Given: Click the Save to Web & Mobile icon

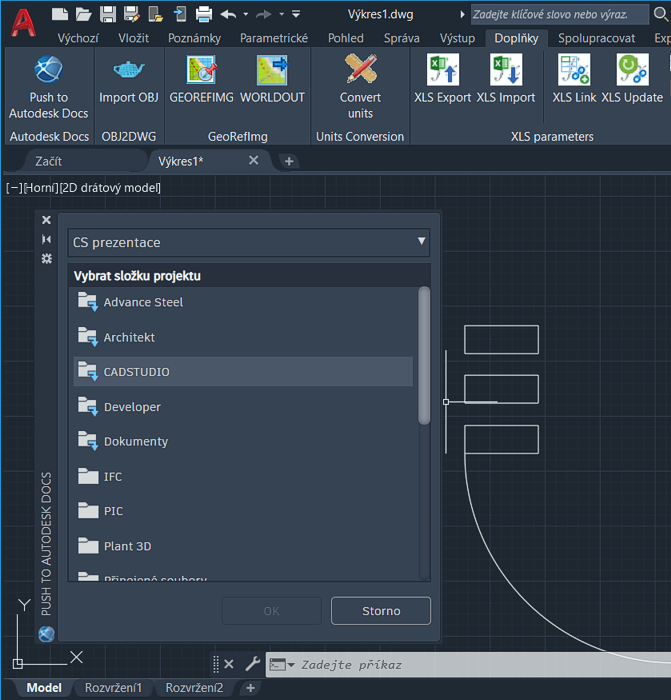Looking at the screenshot, I should click(180, 14).
